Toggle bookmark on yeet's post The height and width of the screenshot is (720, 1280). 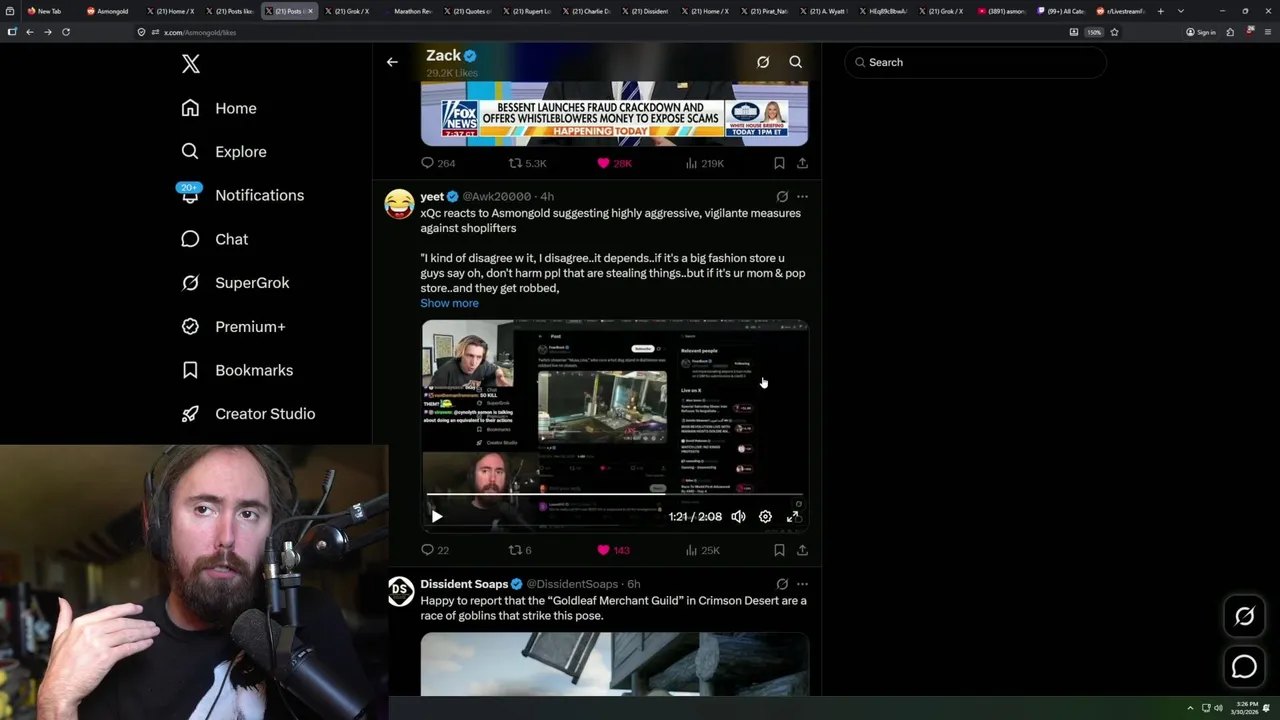(779, 550)
